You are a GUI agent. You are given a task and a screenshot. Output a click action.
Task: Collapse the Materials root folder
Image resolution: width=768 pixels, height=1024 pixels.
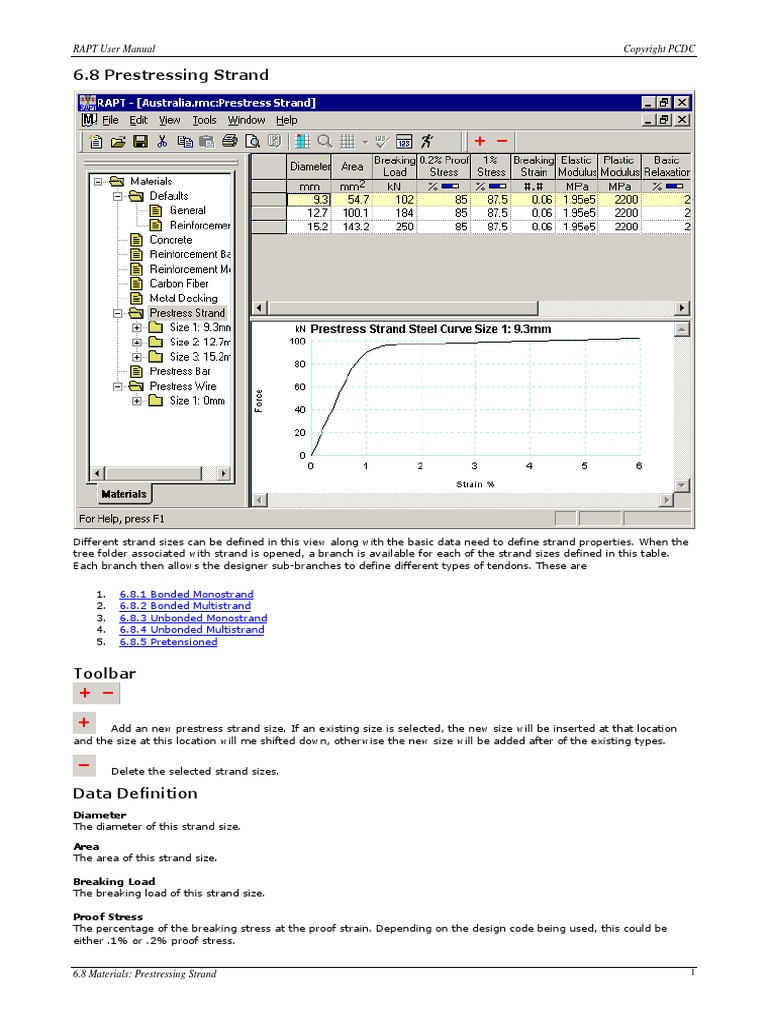(x=98, y=182)
